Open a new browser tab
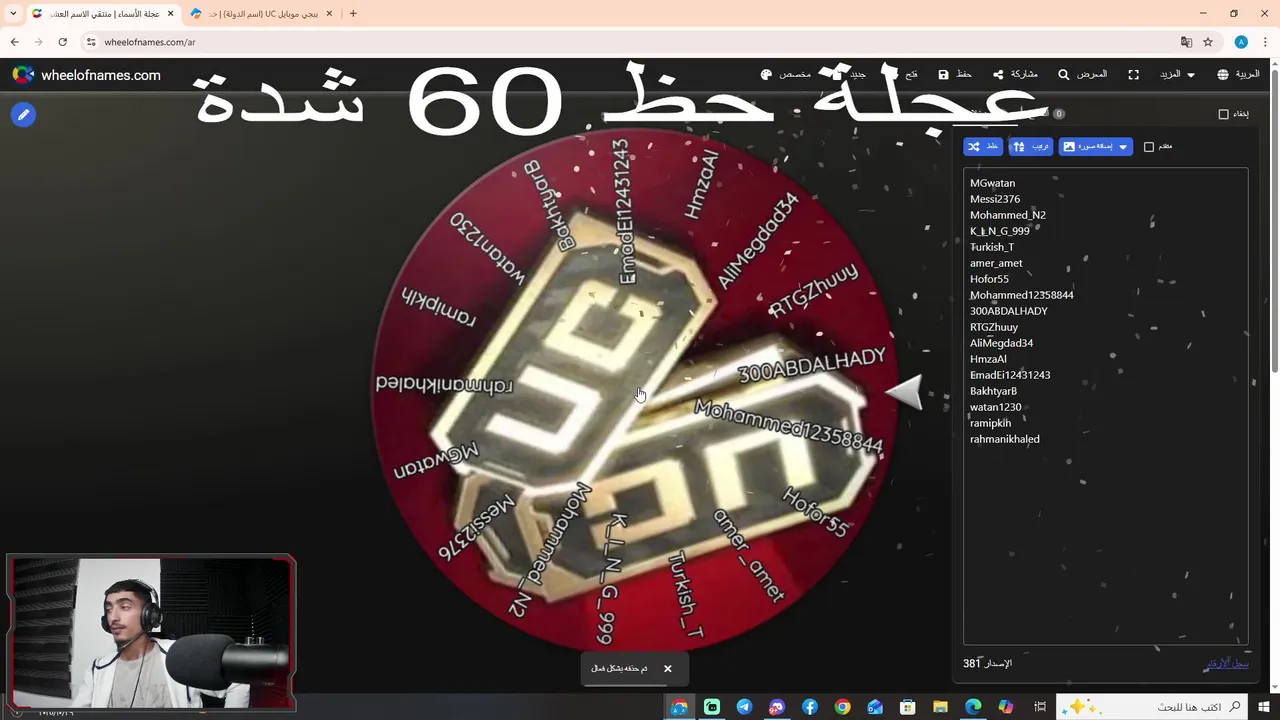This screenshot has height=720, width=1280. click(x=353, y=14)
